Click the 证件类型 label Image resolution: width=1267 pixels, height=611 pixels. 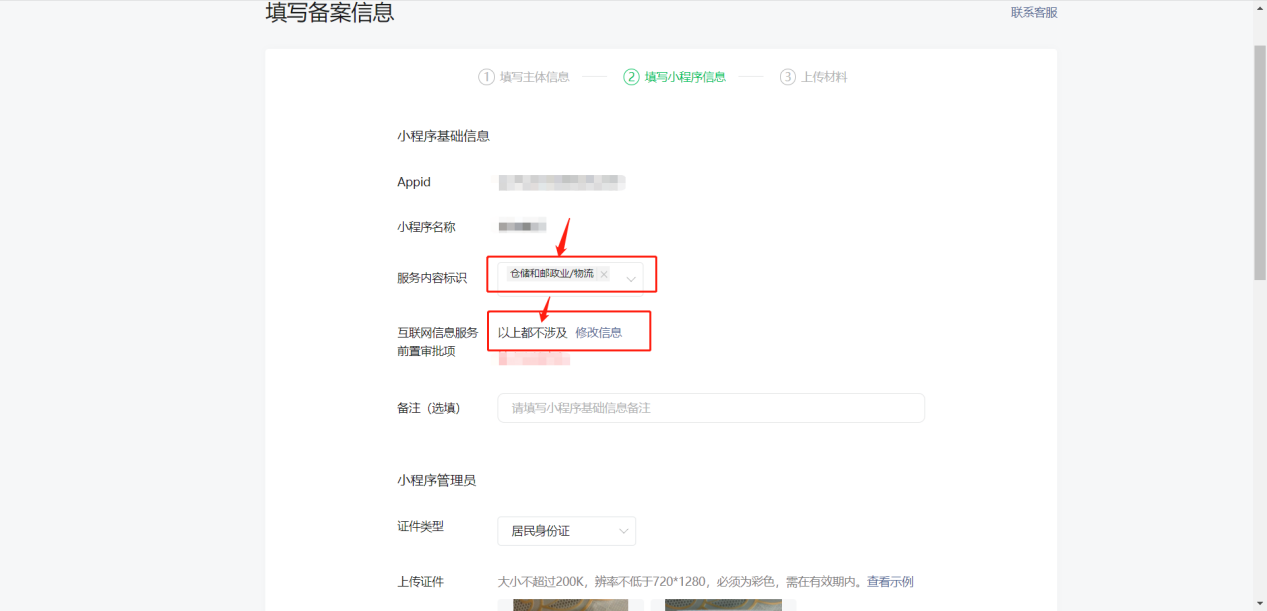click(420, 526)
